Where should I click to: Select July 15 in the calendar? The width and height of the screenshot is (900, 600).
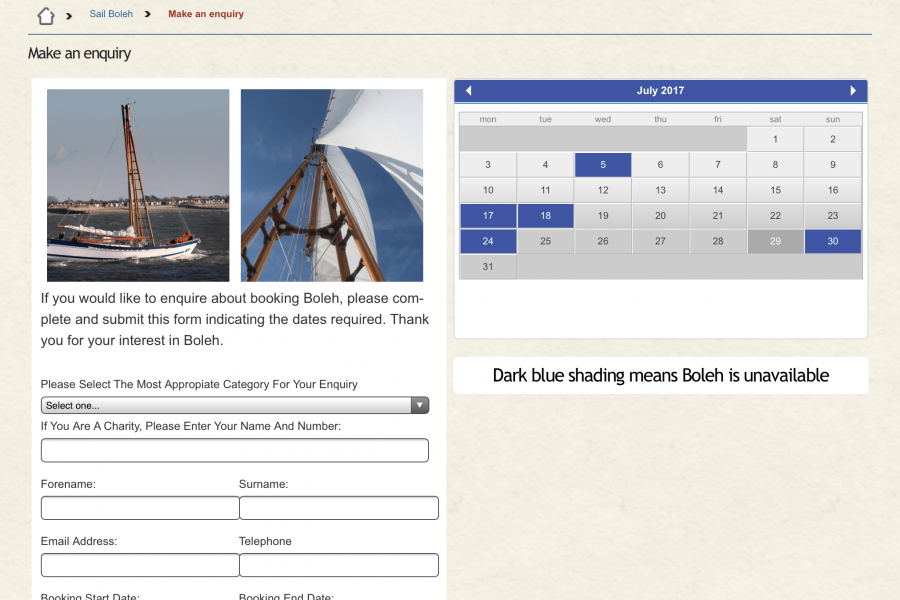[775, 190]
